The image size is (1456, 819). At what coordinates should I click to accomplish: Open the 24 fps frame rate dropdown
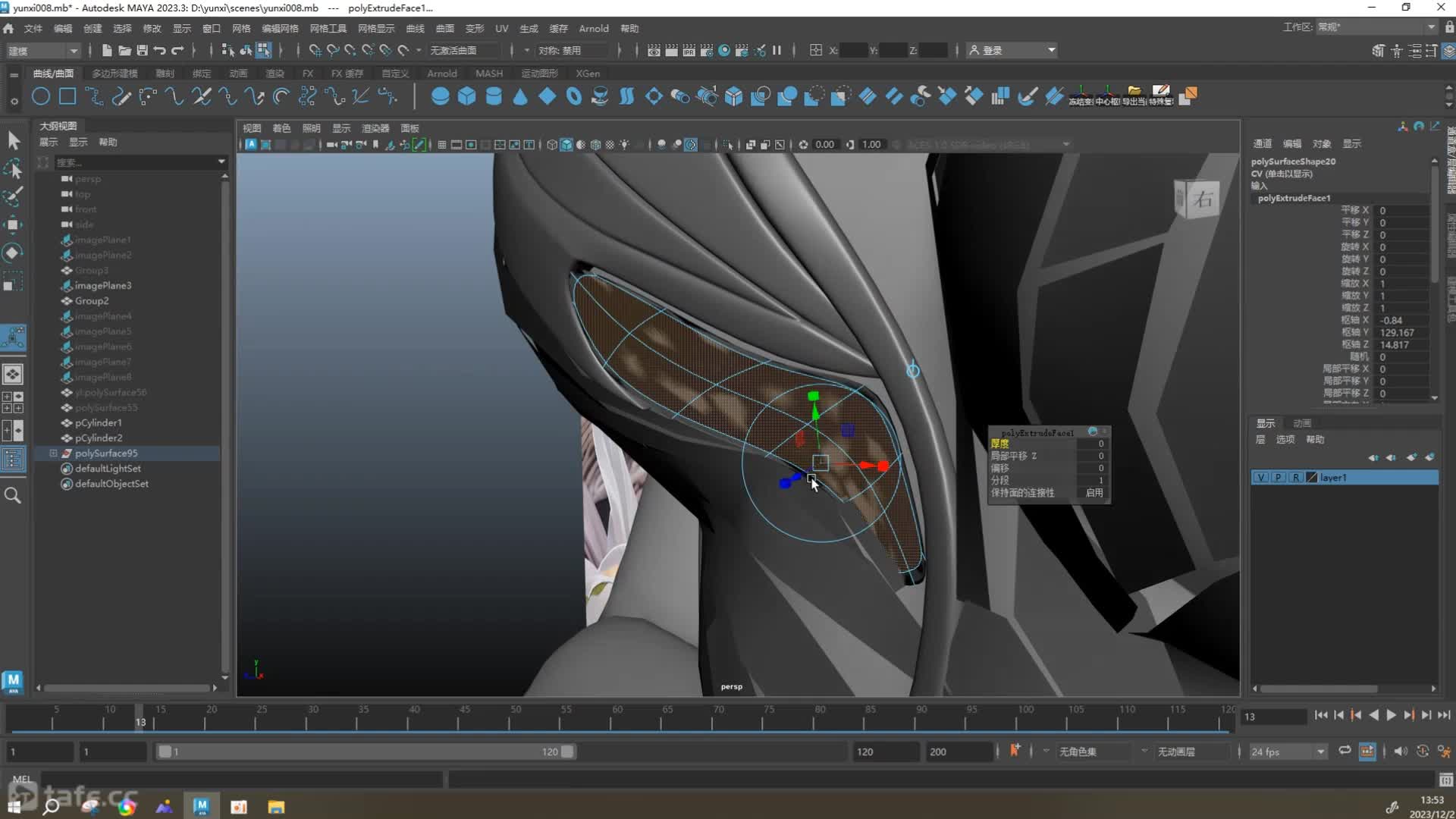[x=1288, y=752]
